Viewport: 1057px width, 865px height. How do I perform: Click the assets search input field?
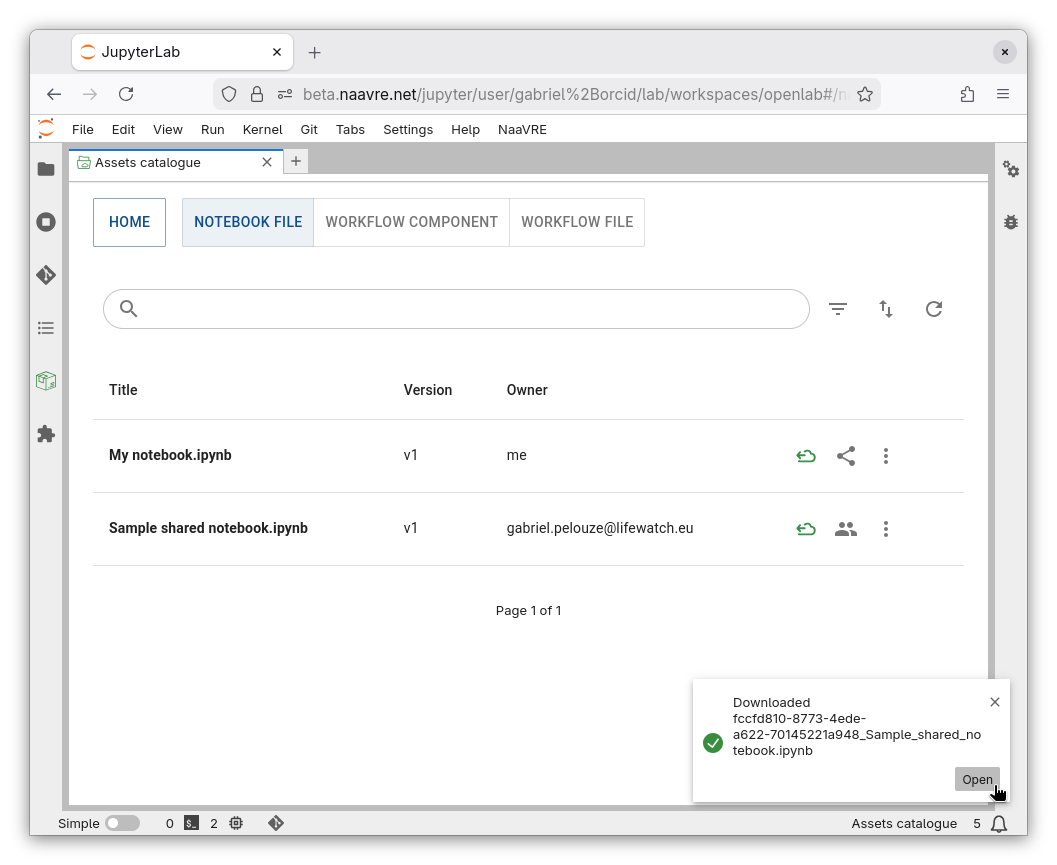click(x=470, y=309)
